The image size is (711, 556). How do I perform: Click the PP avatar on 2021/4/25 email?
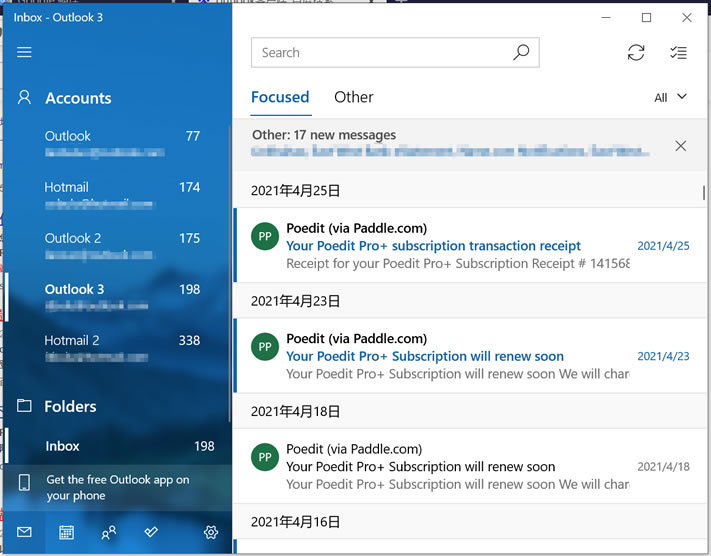(265, 236)
